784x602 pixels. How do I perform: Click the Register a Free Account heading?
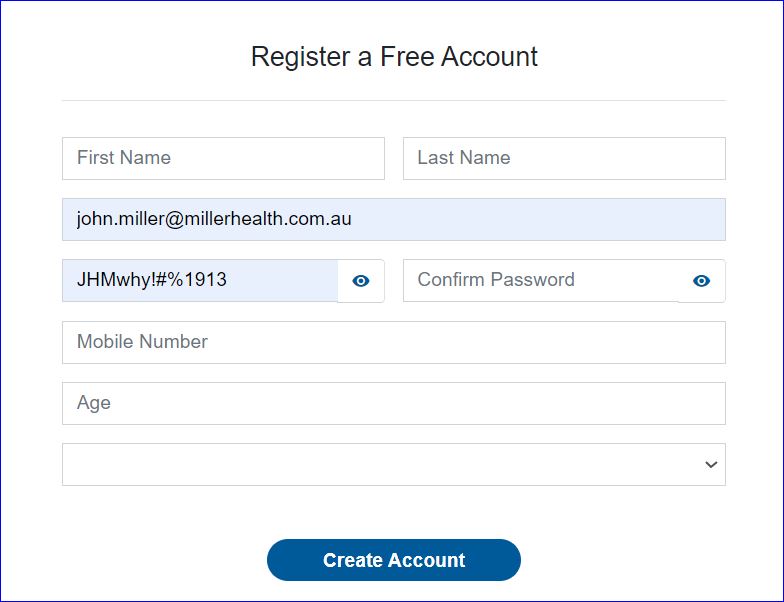coord(394,56)
